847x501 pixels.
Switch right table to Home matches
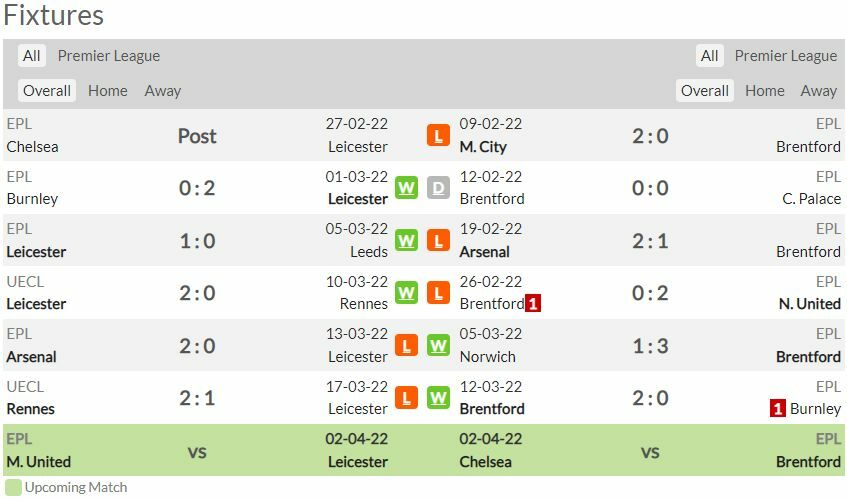coord(765,91)
